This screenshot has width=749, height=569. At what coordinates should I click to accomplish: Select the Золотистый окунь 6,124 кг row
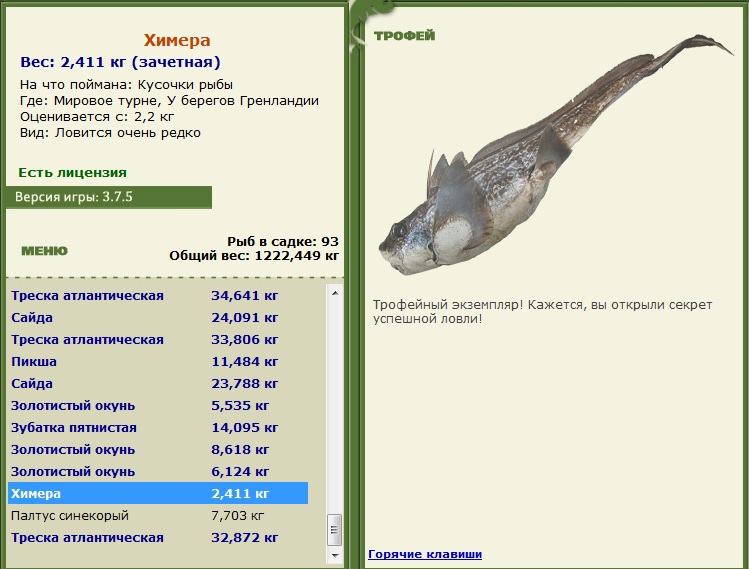tap(158, 472)
